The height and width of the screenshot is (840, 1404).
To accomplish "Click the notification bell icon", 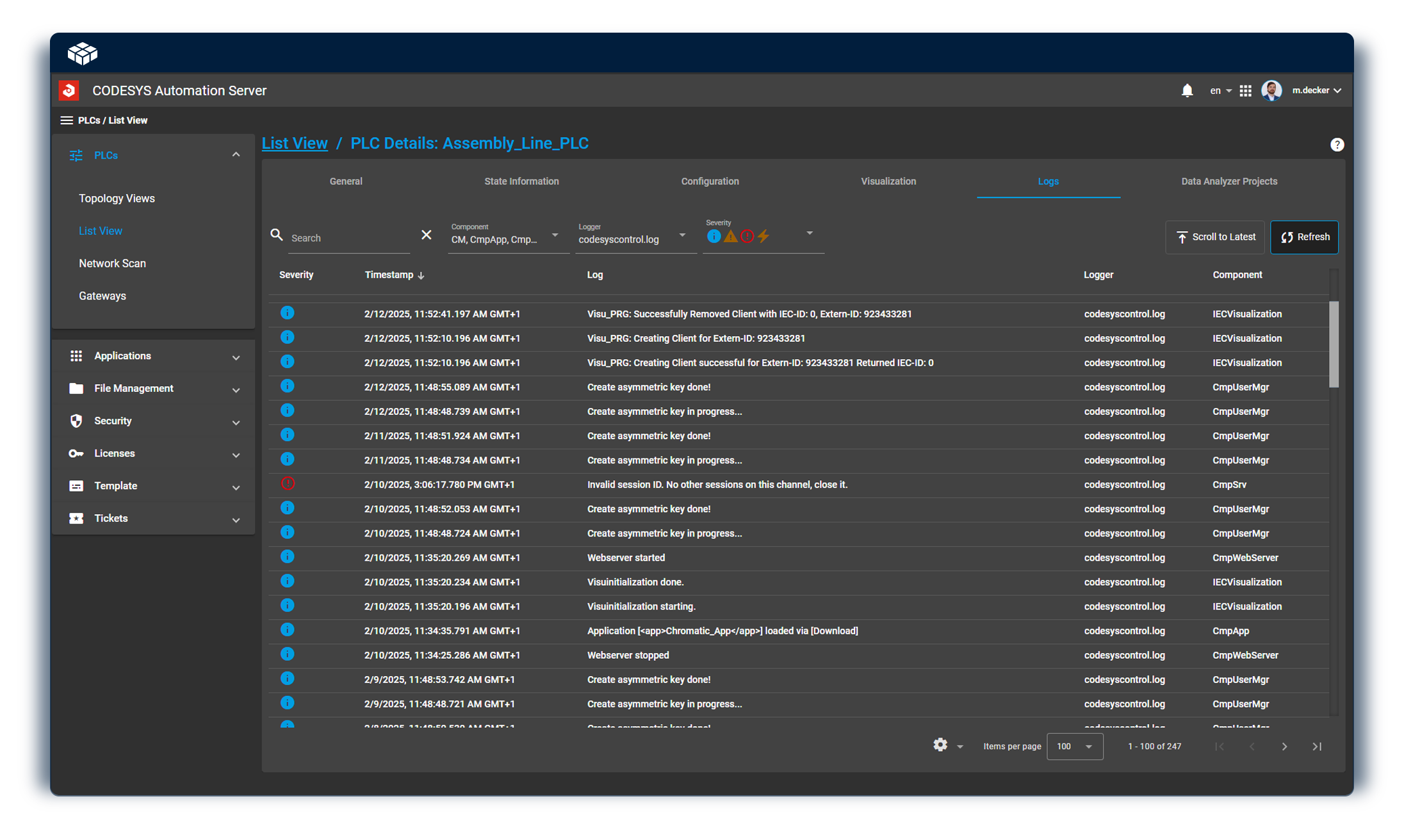I will click(x=1187, y=91).
